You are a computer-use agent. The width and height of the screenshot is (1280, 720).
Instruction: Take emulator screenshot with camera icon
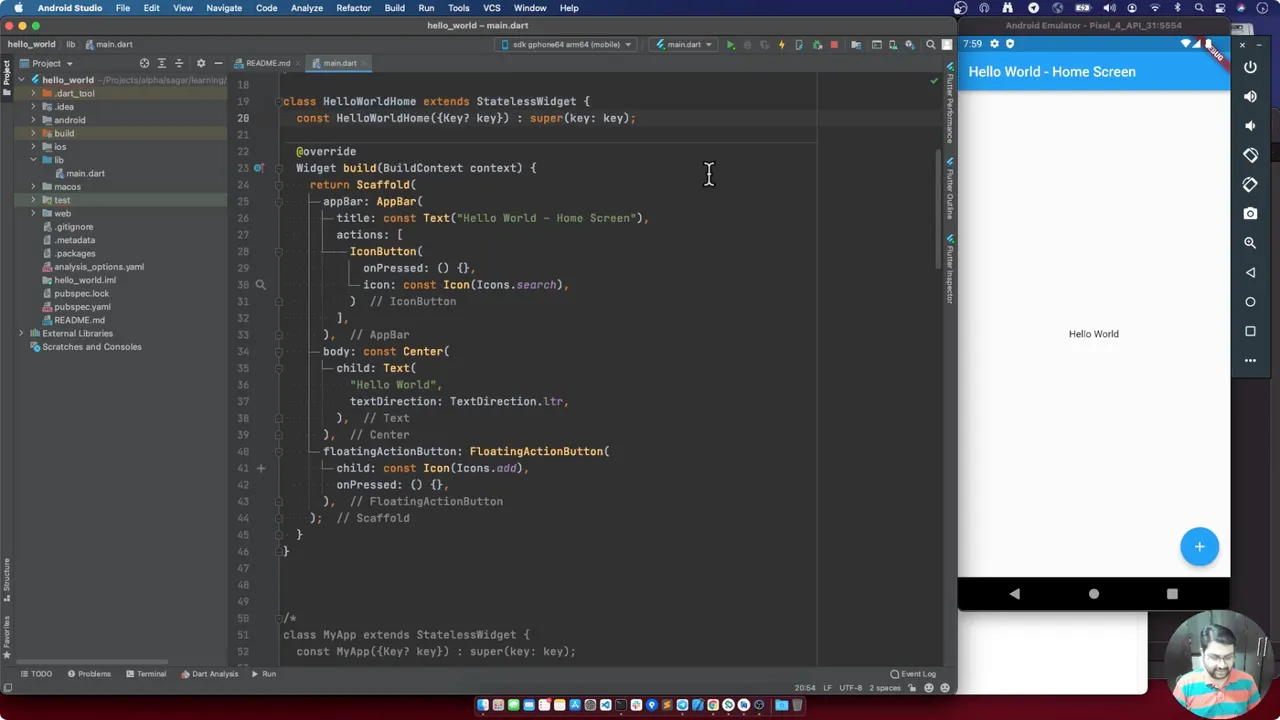[1250, 214]
